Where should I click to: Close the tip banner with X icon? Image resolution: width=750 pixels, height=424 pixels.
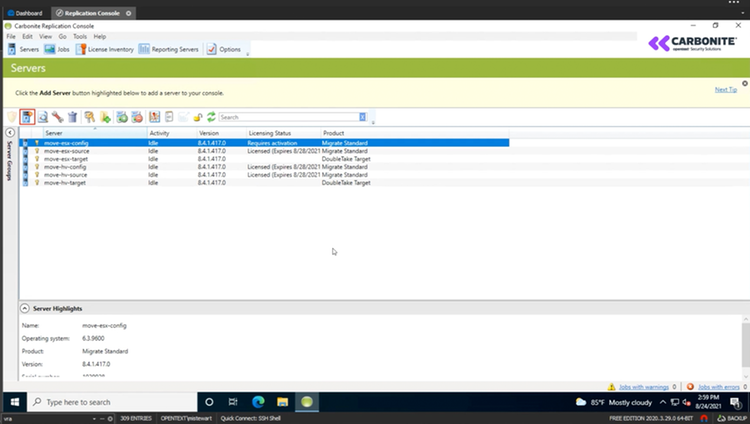click(x=745, y=83)
